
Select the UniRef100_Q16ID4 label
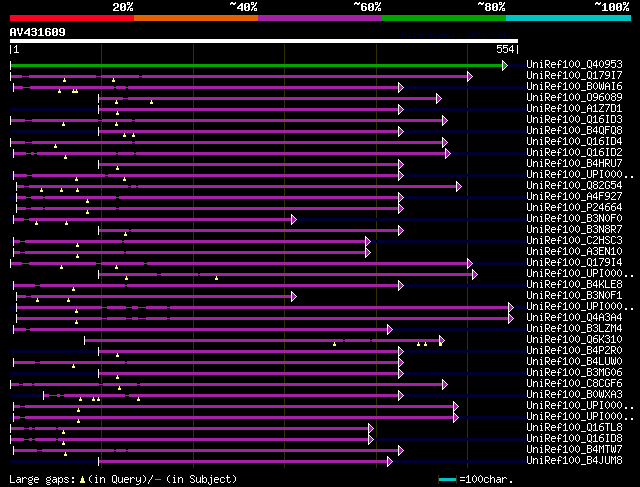coord(574,142)
